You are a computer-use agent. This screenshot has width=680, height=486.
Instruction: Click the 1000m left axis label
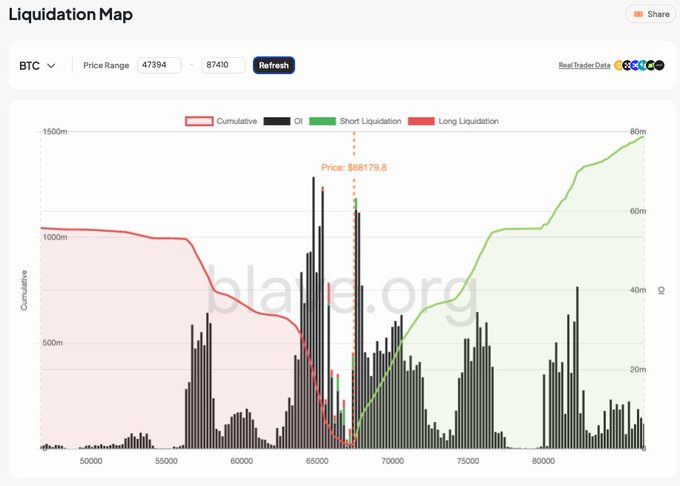55,237
